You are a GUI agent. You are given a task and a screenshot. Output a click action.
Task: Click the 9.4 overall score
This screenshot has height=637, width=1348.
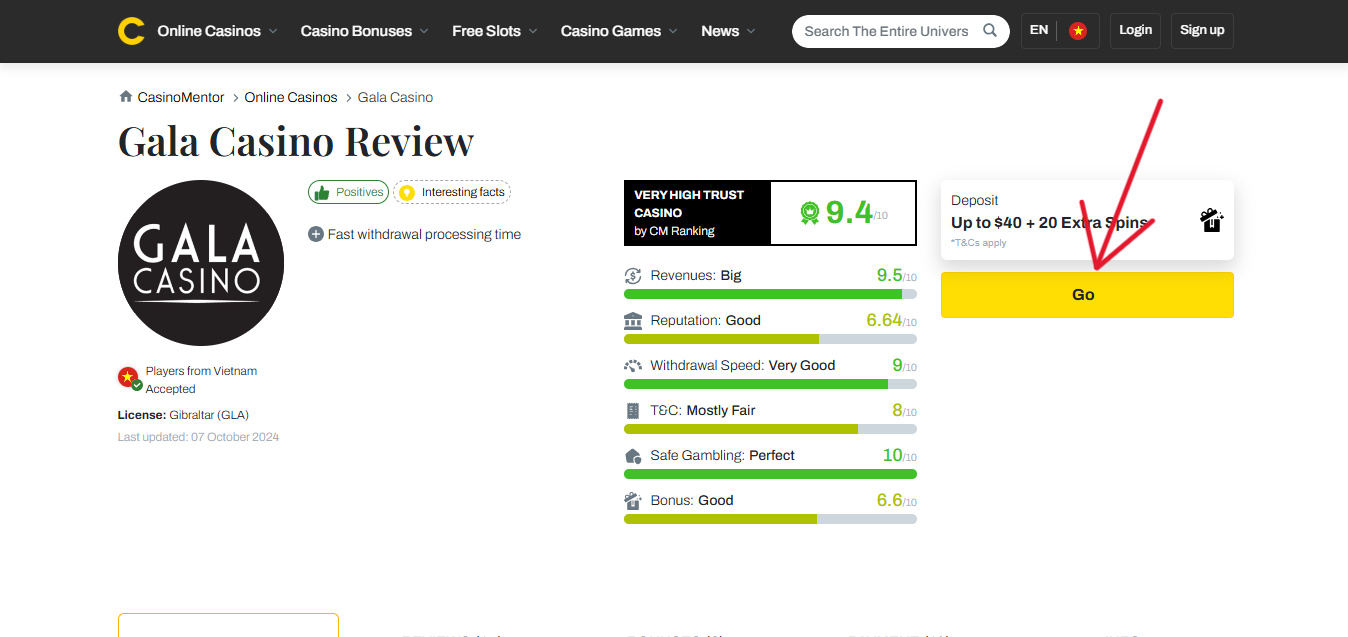point(849,212)
